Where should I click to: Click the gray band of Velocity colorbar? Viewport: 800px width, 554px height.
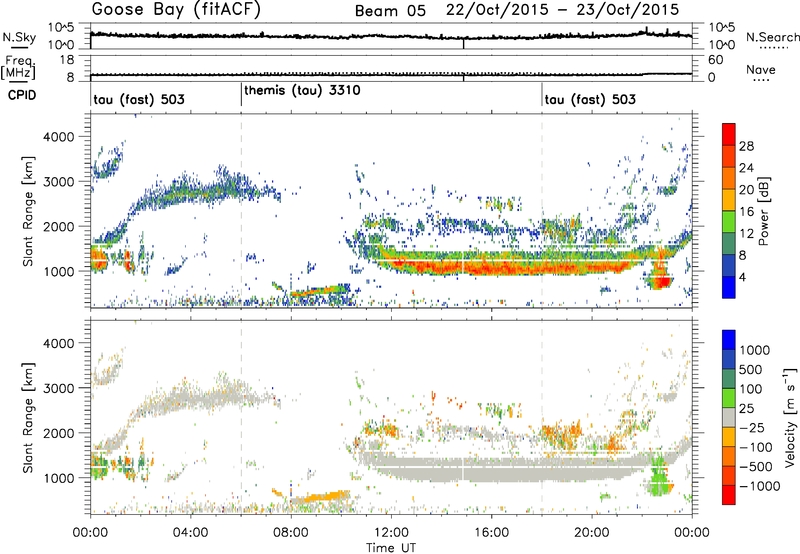tap(729, 418)
